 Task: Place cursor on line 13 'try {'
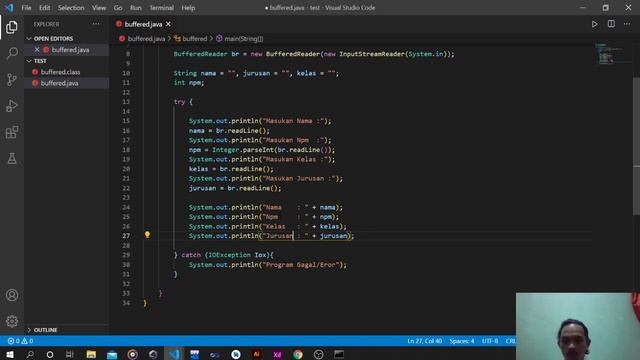183,102
